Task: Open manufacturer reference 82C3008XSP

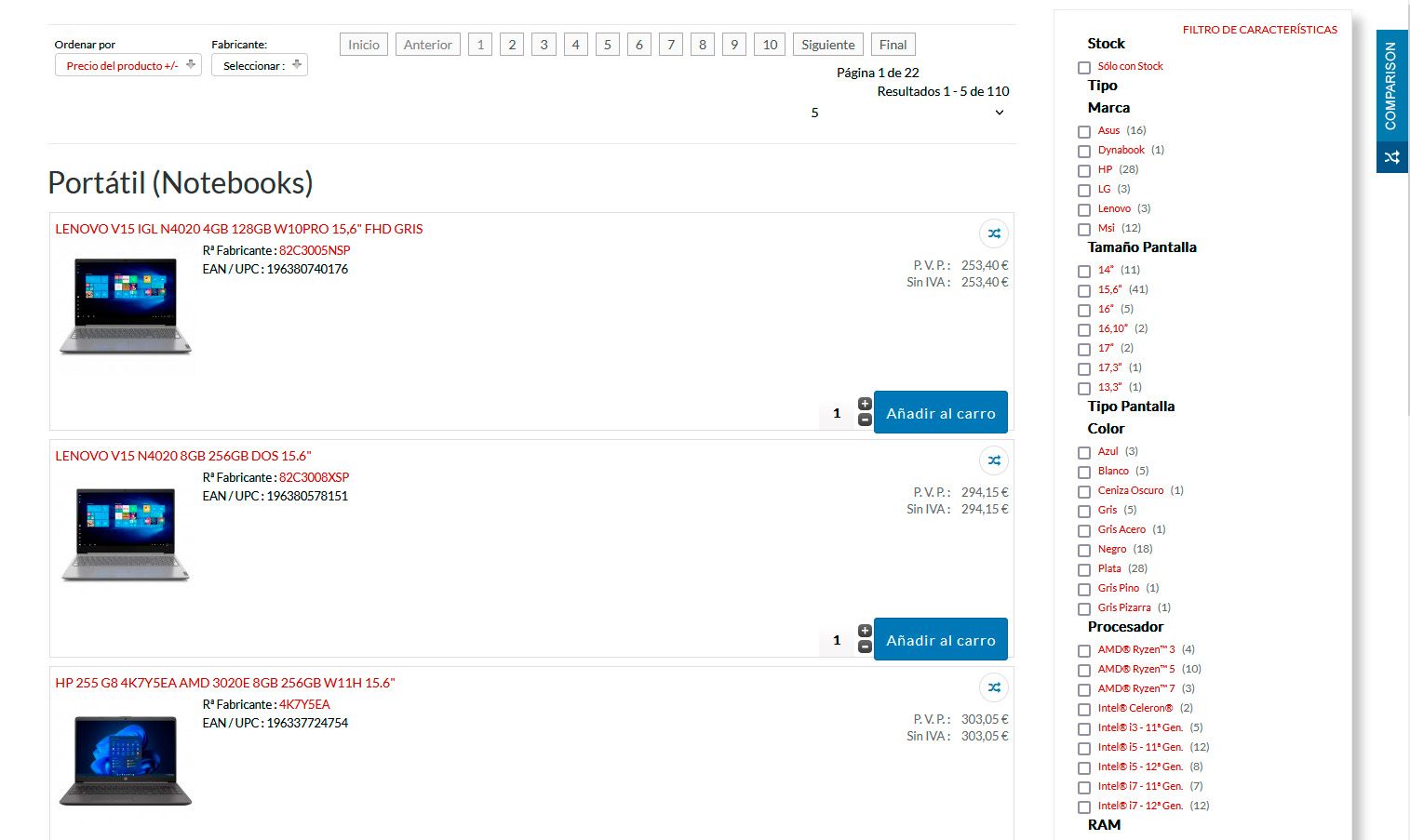Action: click(x=315, y=477)
